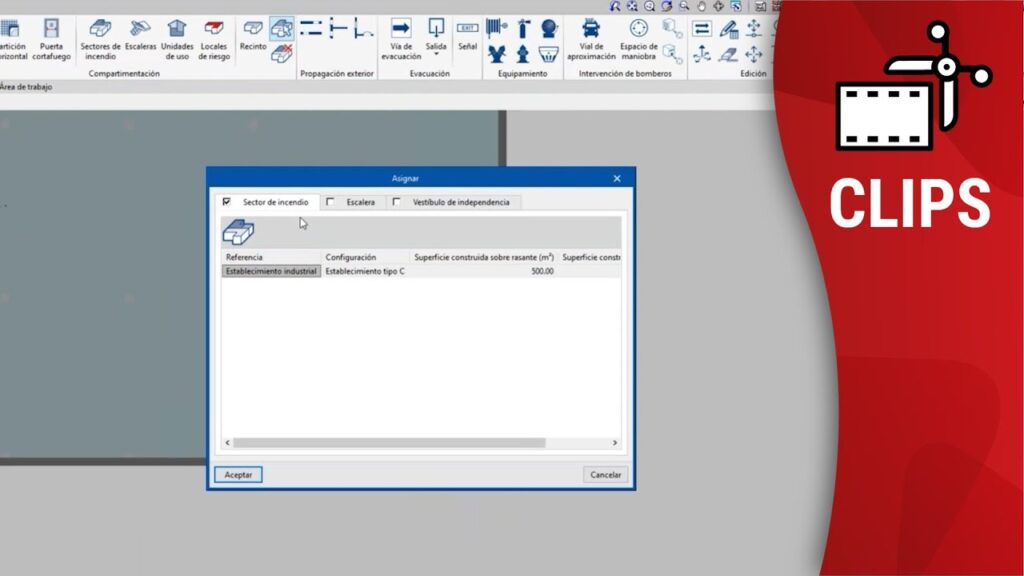Click the Vía de evacuación tool
This screenshot has height=576, width=1024.
401,36
